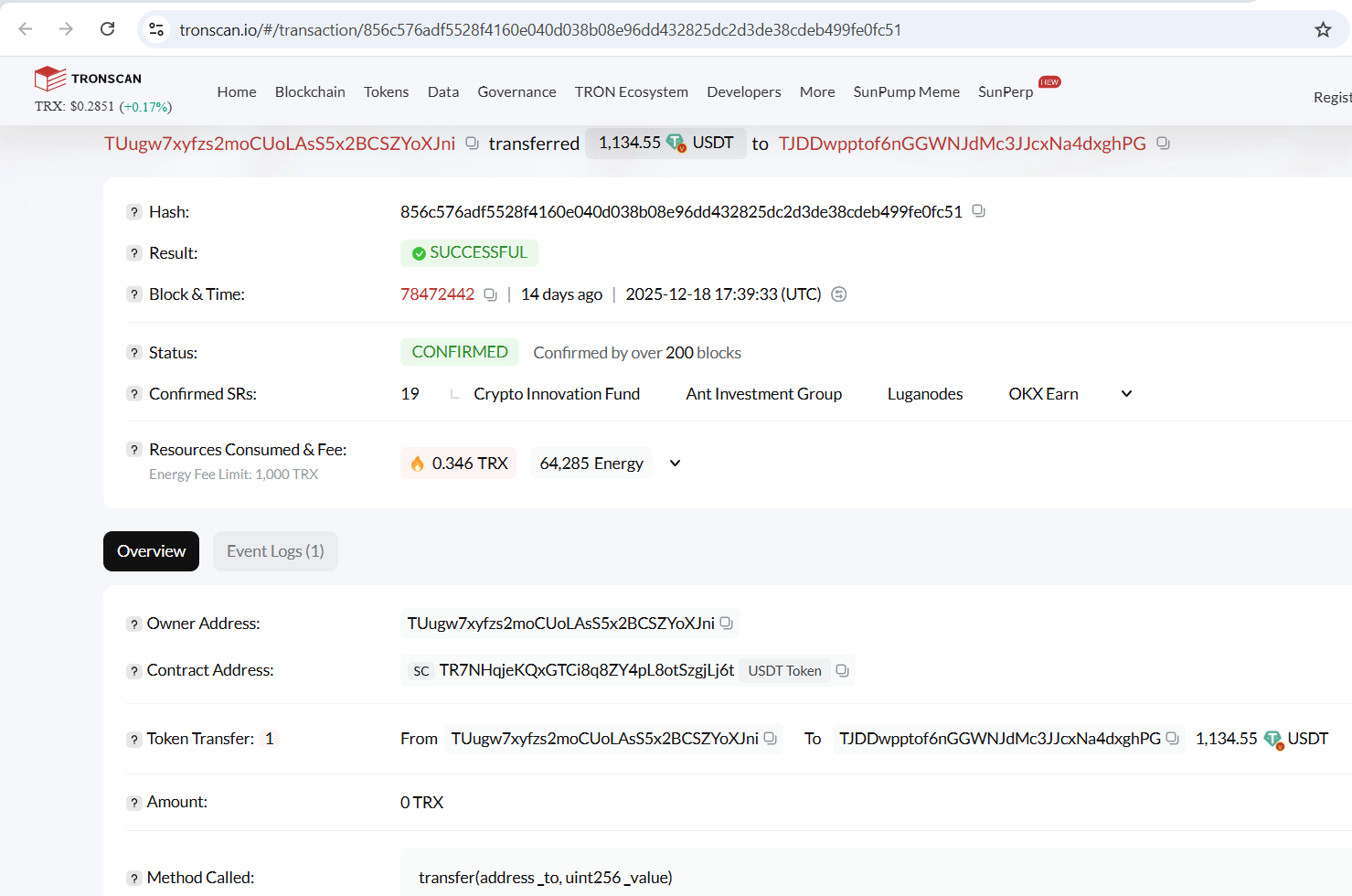Copy the USDT contract address

click(x=843, y=671)
